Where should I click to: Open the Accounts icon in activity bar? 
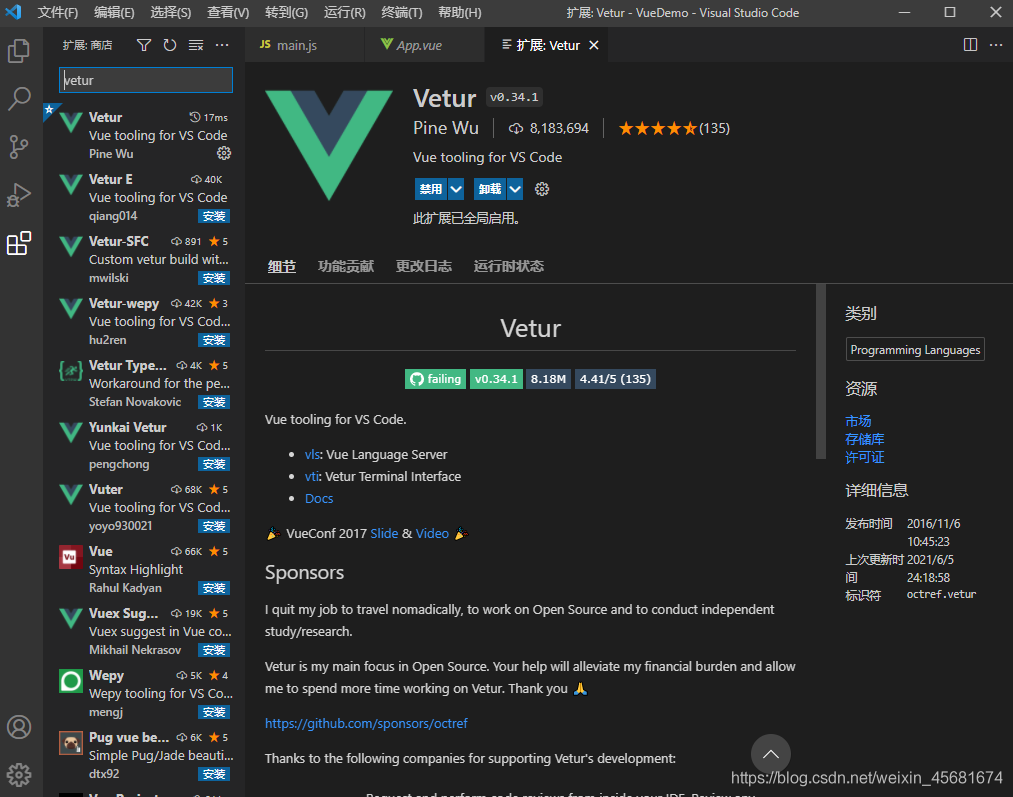tap(19, 727)
